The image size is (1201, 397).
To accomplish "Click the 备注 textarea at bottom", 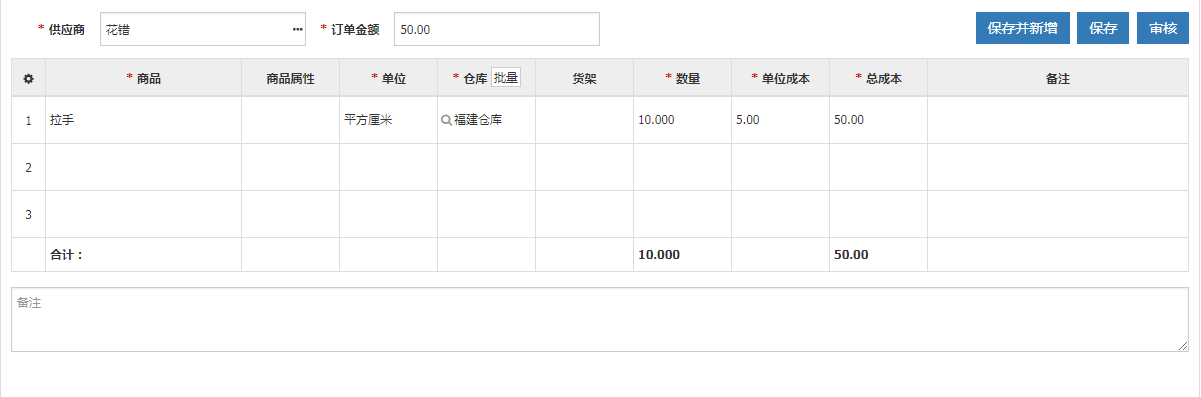I will coord(600,320).
